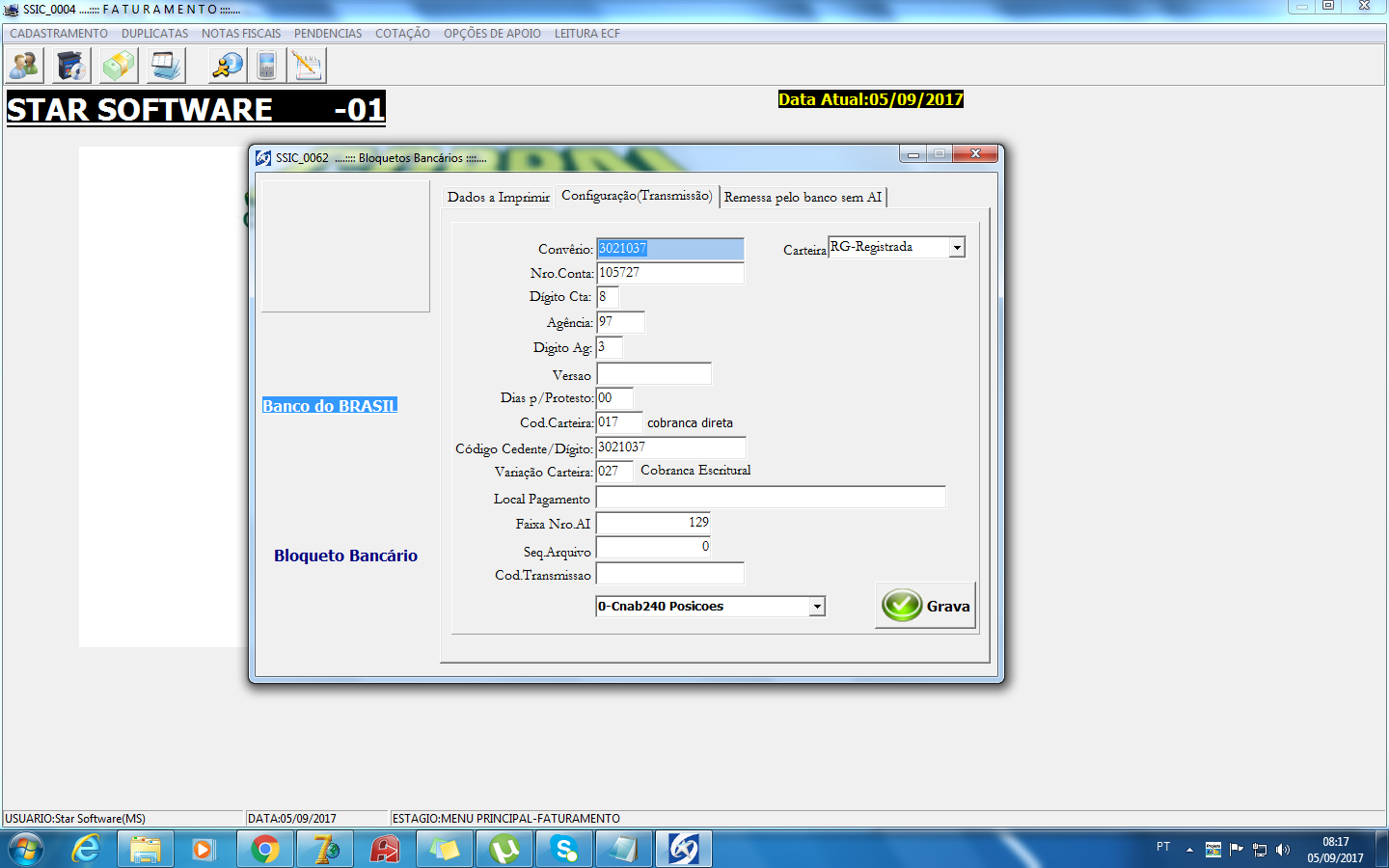The width and height of the screenshot is (1389, 868).
Task: Open Google Chrome from the taskbar
Action: 265,849
